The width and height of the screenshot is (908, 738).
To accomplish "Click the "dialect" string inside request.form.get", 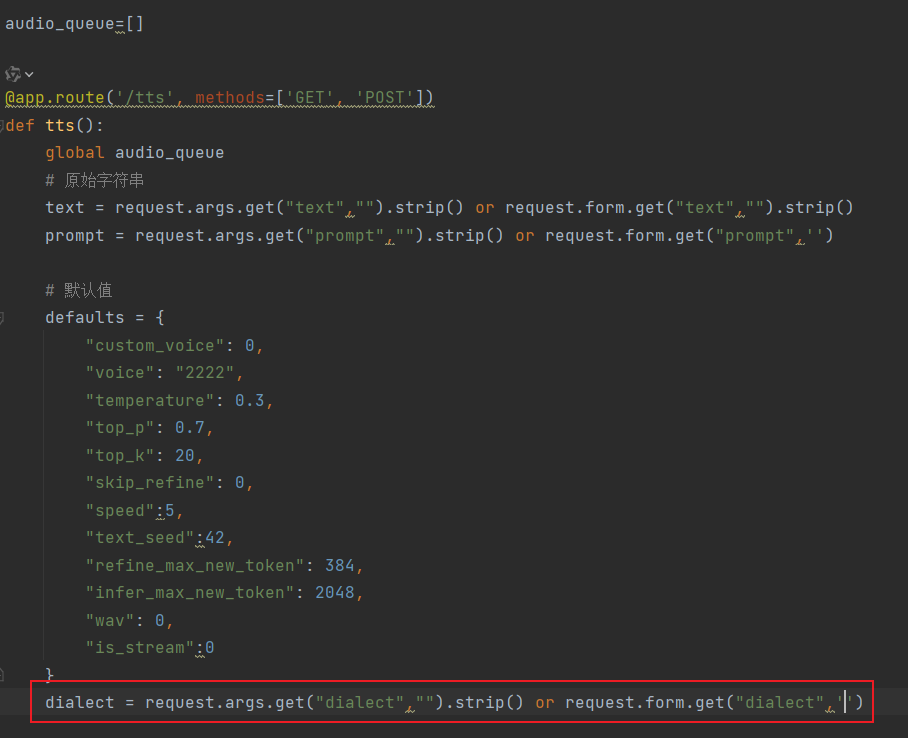I will point(779,703).
